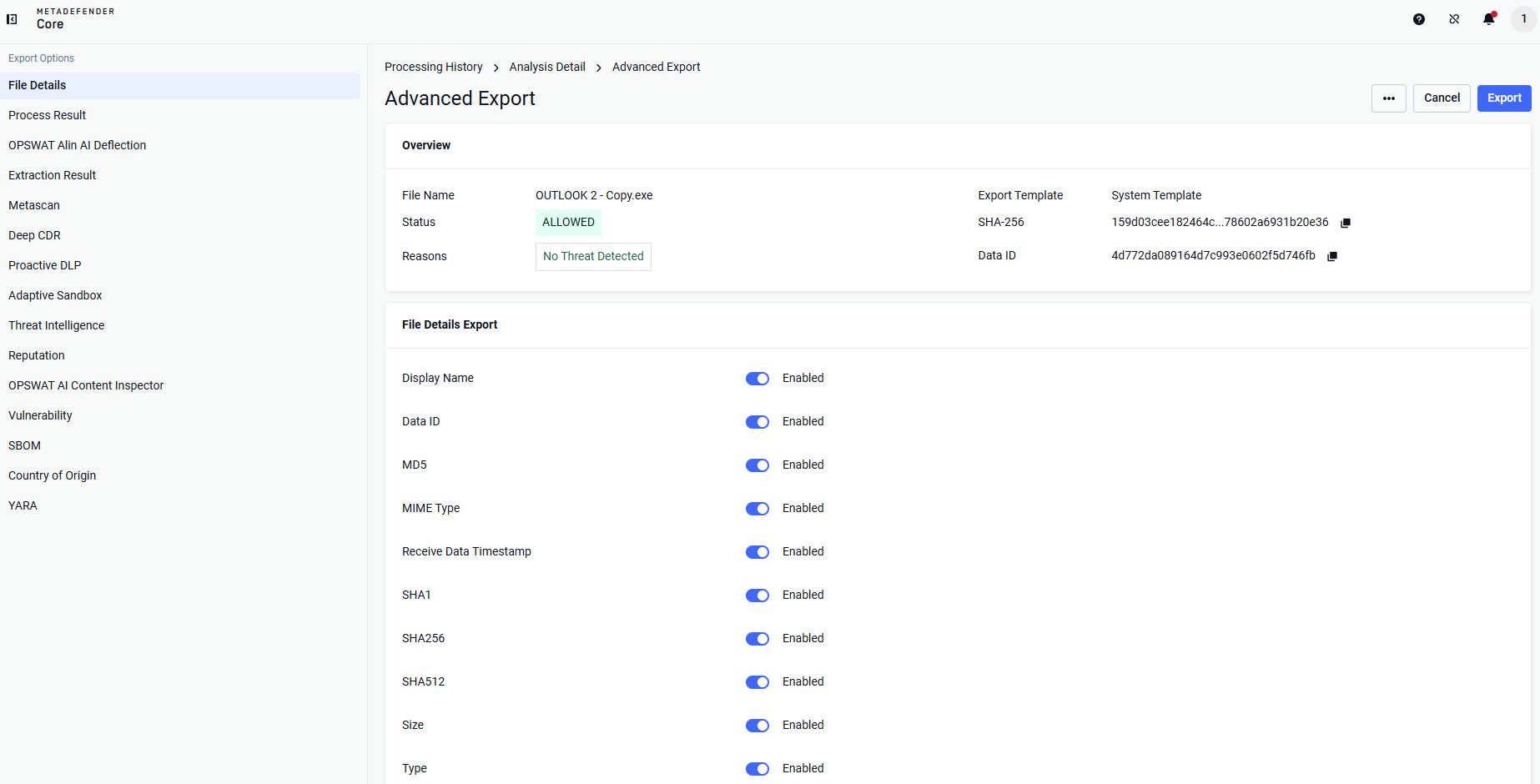1540x784 pixels.
Task: Select Metascan in the sidebar
Action: tap(180, 206)
